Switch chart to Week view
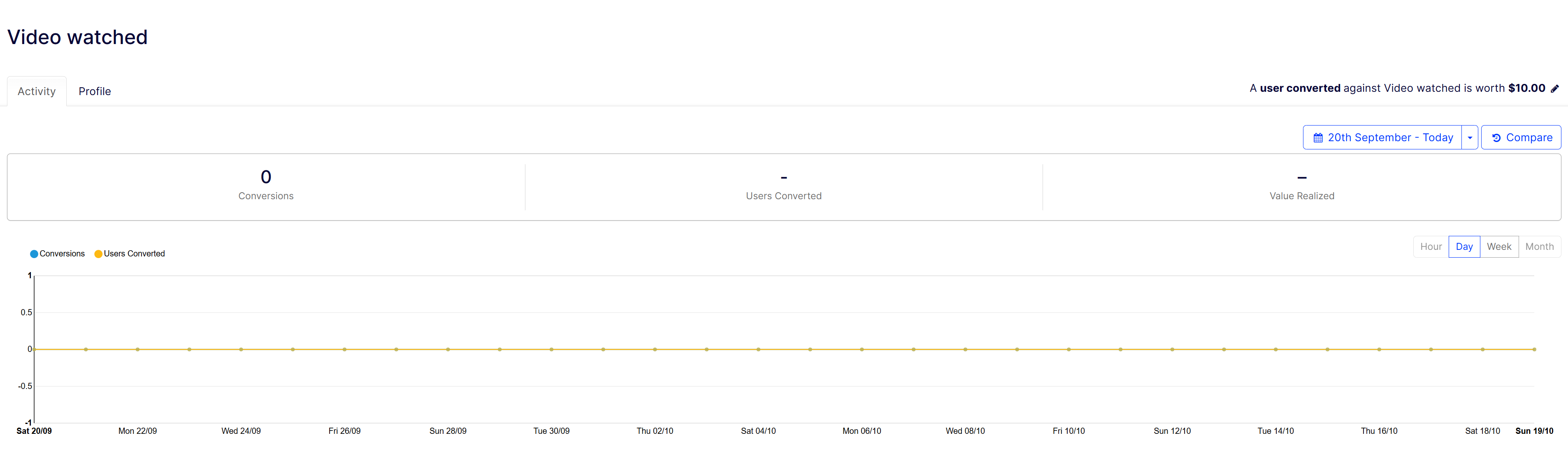This screenshot has height=454, width=1568. point(1498,247)
